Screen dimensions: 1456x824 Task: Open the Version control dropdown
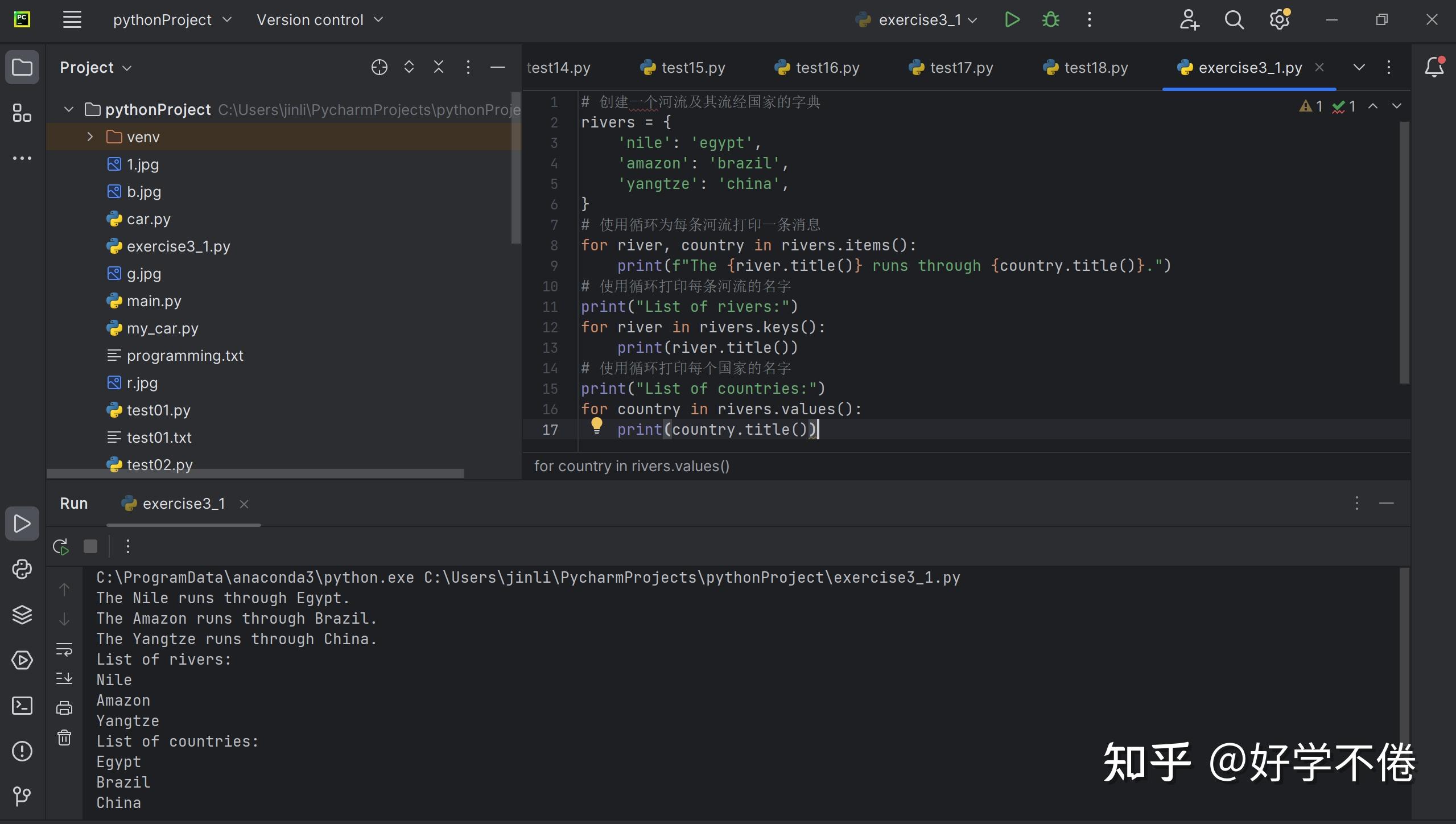point(320,20)
